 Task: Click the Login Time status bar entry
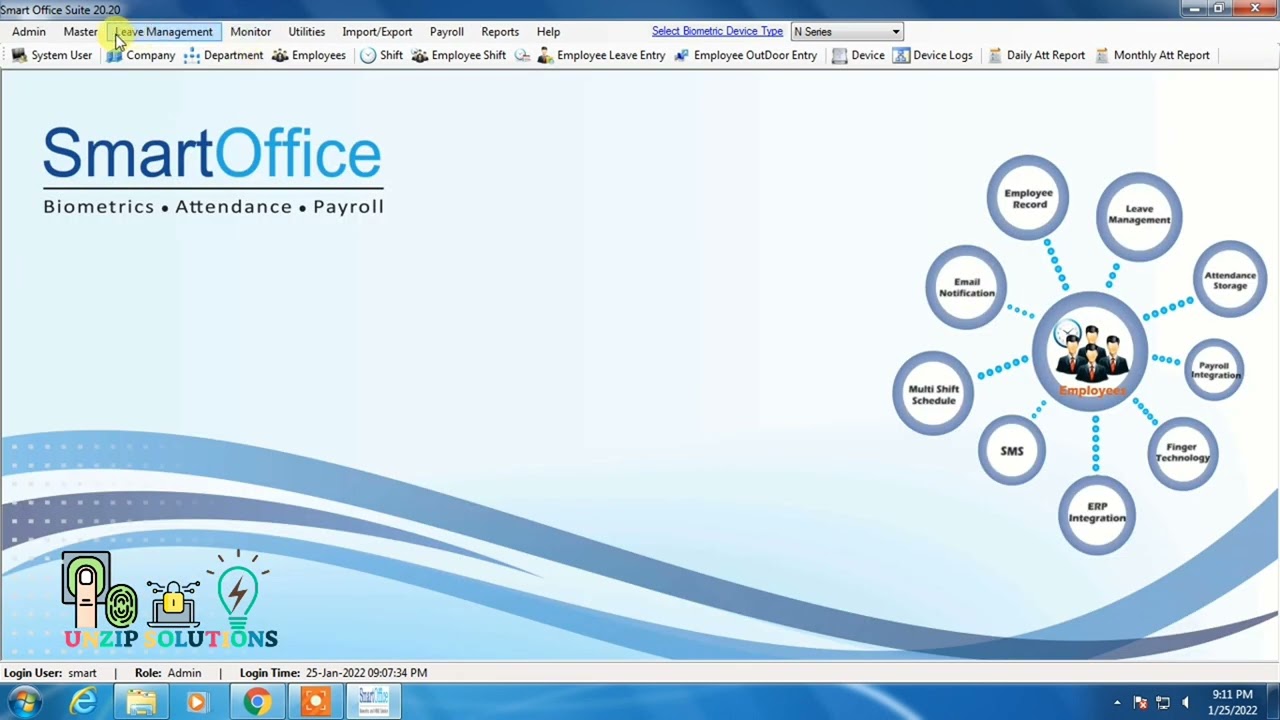[x=333, y=673]
